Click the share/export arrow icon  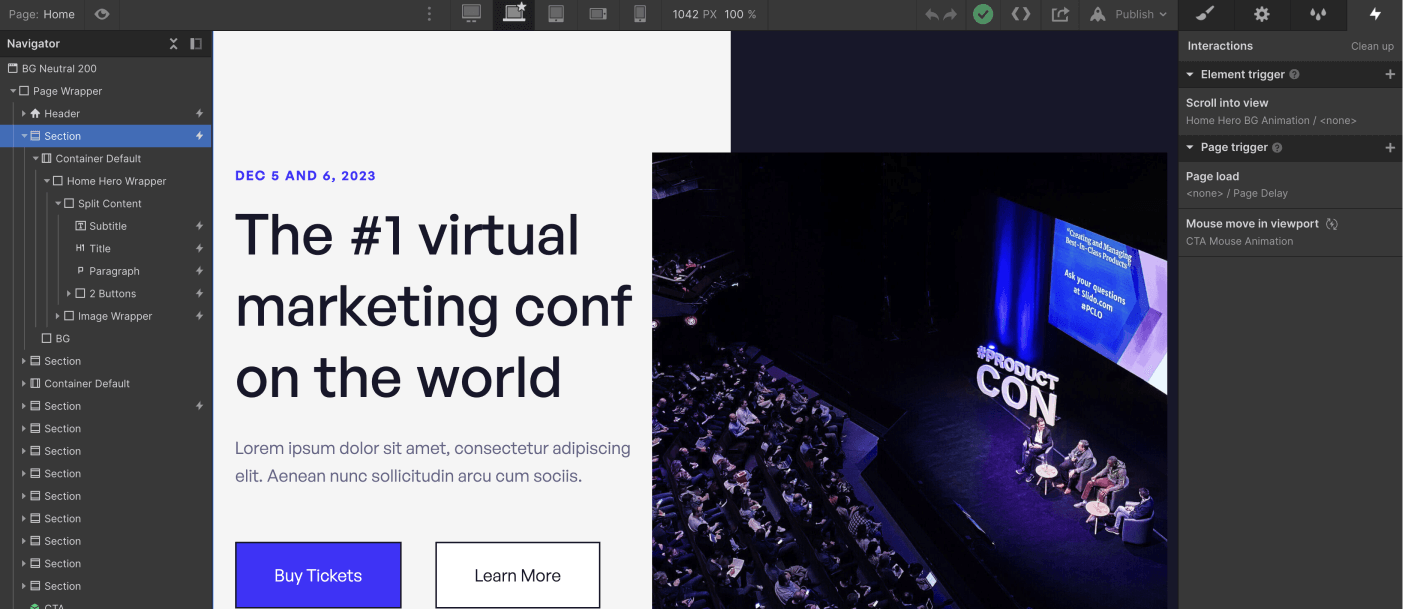1060,15
